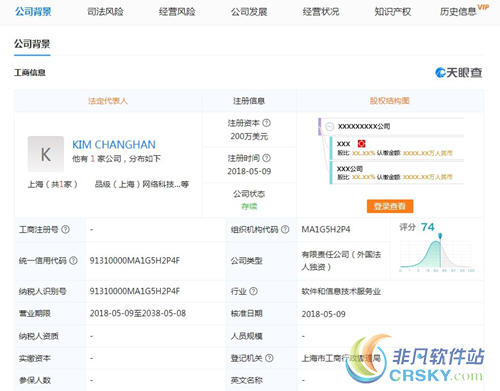500x391 pixels.
Task: Select the 2018-05-09 registration date under 注册时间
Action: [249, 171]
